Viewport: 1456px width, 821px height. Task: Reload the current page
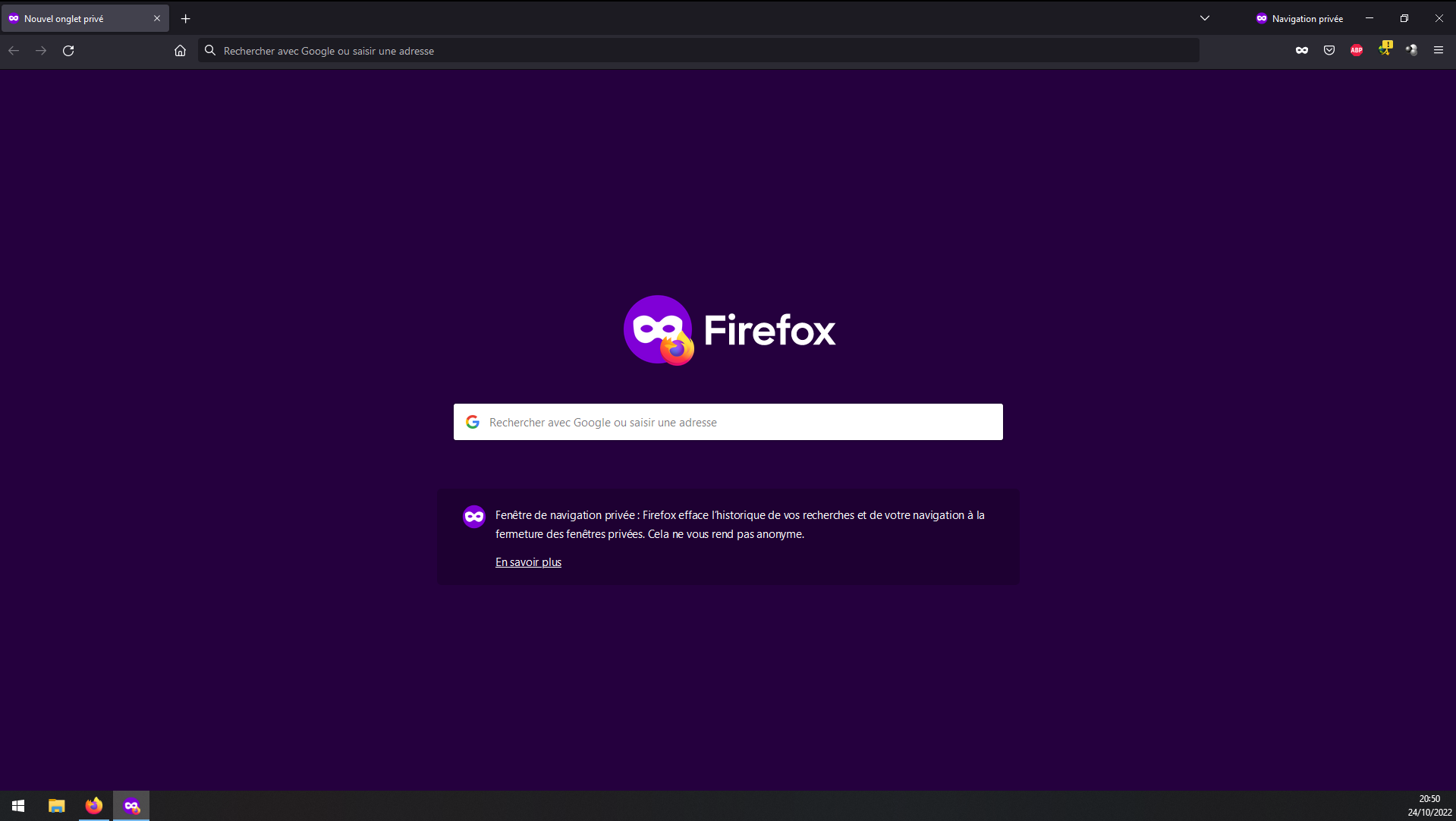[68, 51]
